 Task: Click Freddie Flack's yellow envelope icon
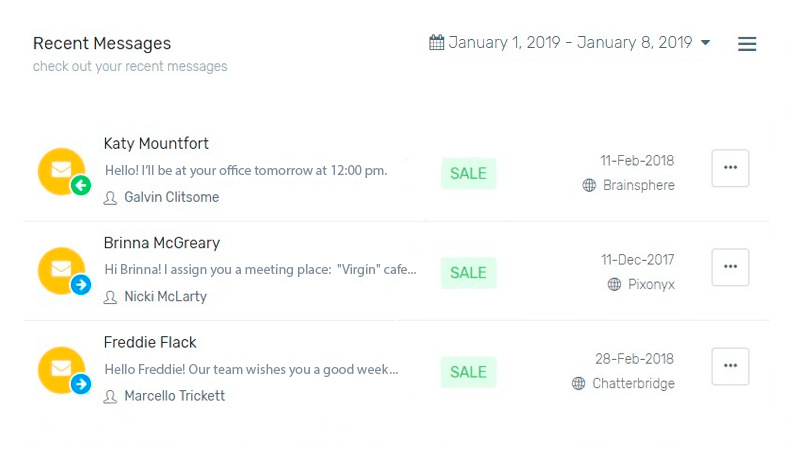pos(60,369)
